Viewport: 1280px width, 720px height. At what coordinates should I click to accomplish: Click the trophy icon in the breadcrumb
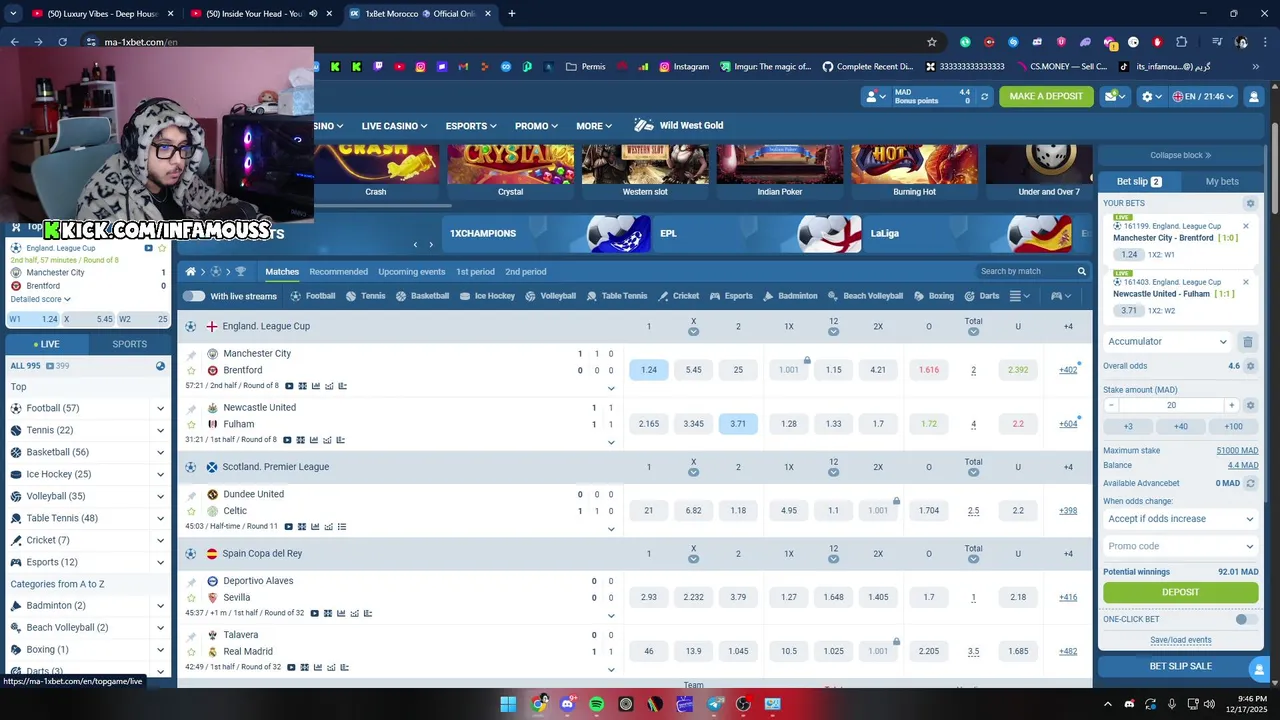[240, 271]
